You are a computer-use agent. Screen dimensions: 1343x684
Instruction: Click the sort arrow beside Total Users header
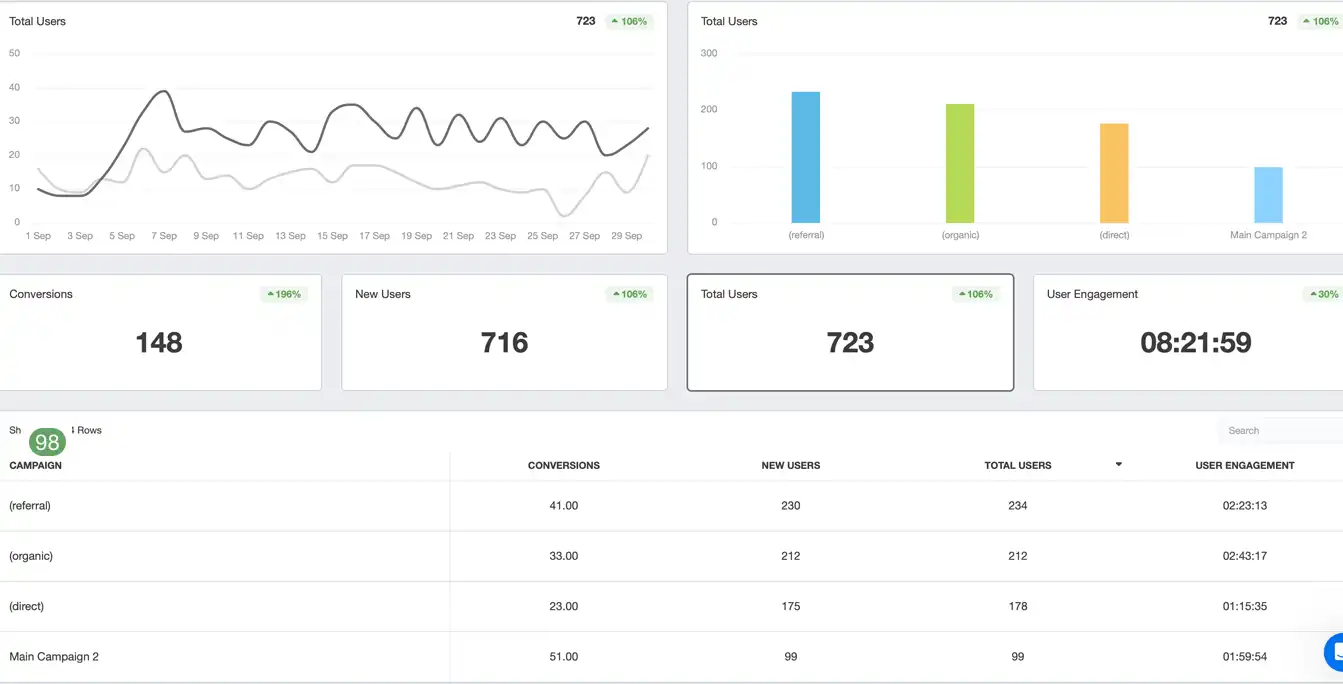click(1119, 464)
